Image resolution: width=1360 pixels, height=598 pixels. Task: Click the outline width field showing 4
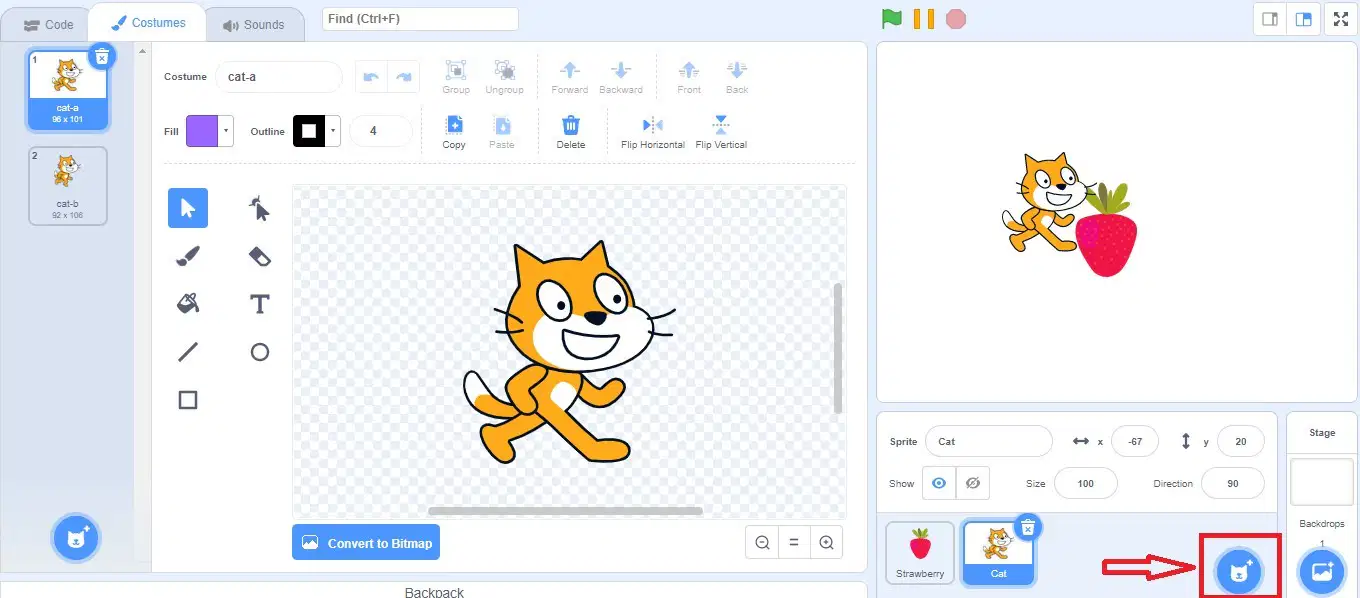pos(380,131)
